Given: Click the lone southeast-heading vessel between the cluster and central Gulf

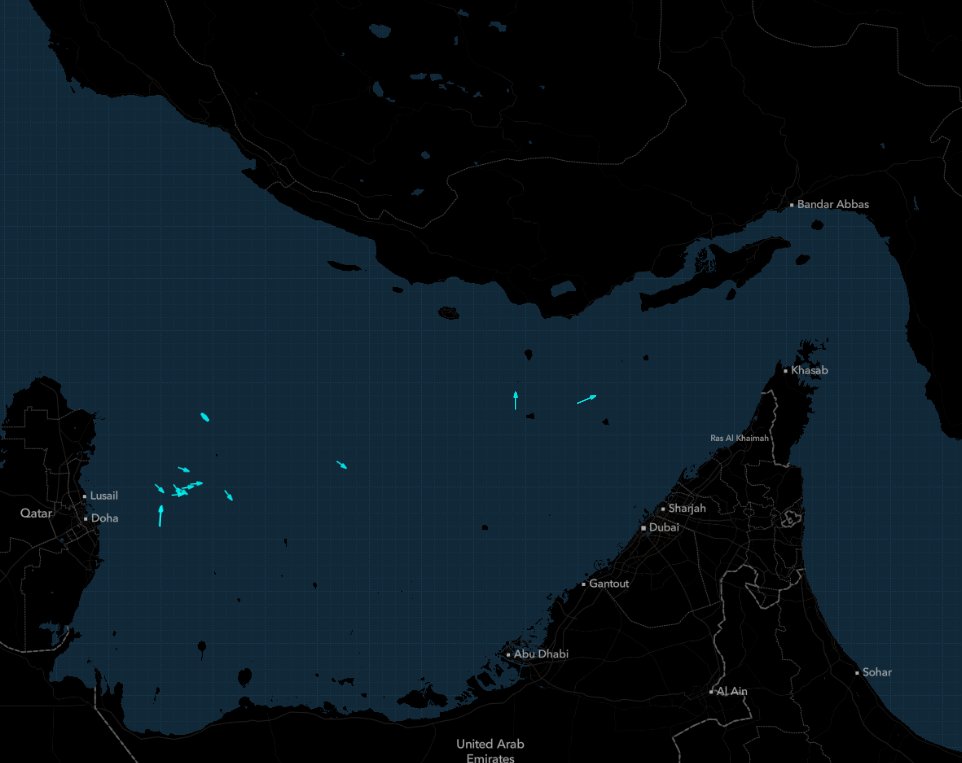Looking at the screenshot, I should 342,465.
